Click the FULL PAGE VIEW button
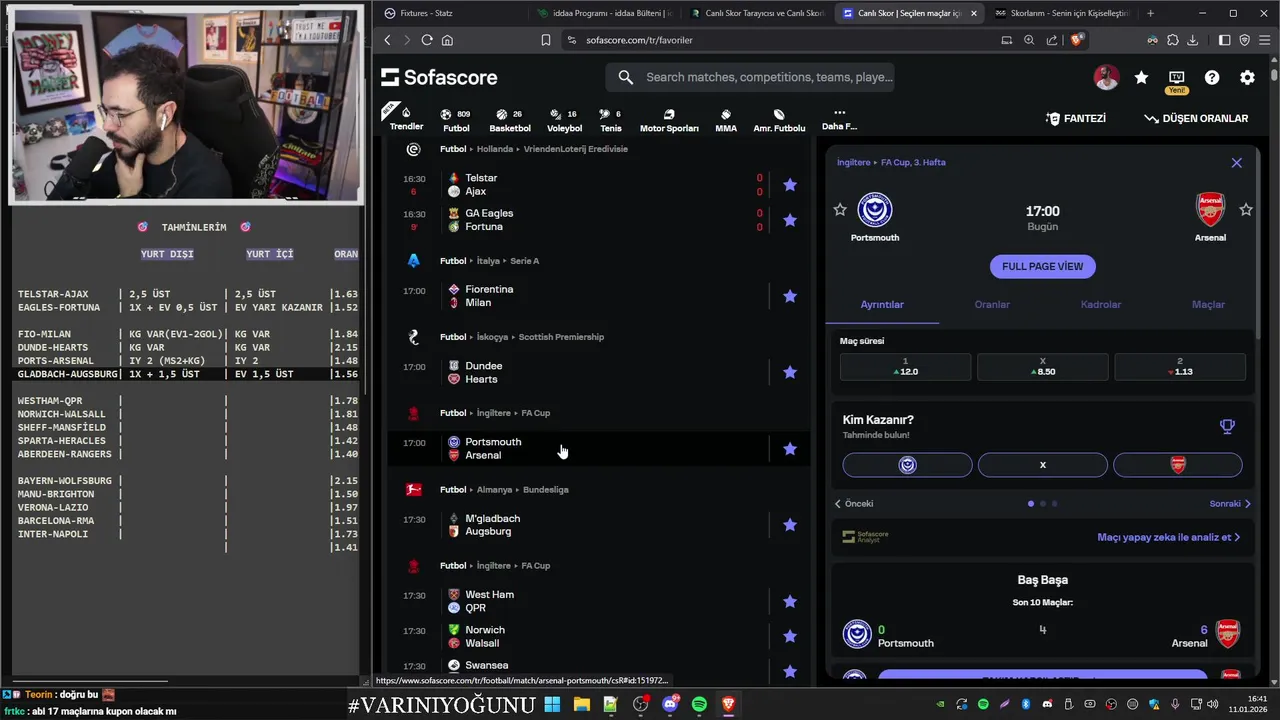The height and width of the screenshot is (720, 1280). click(x=1043, y=266)
